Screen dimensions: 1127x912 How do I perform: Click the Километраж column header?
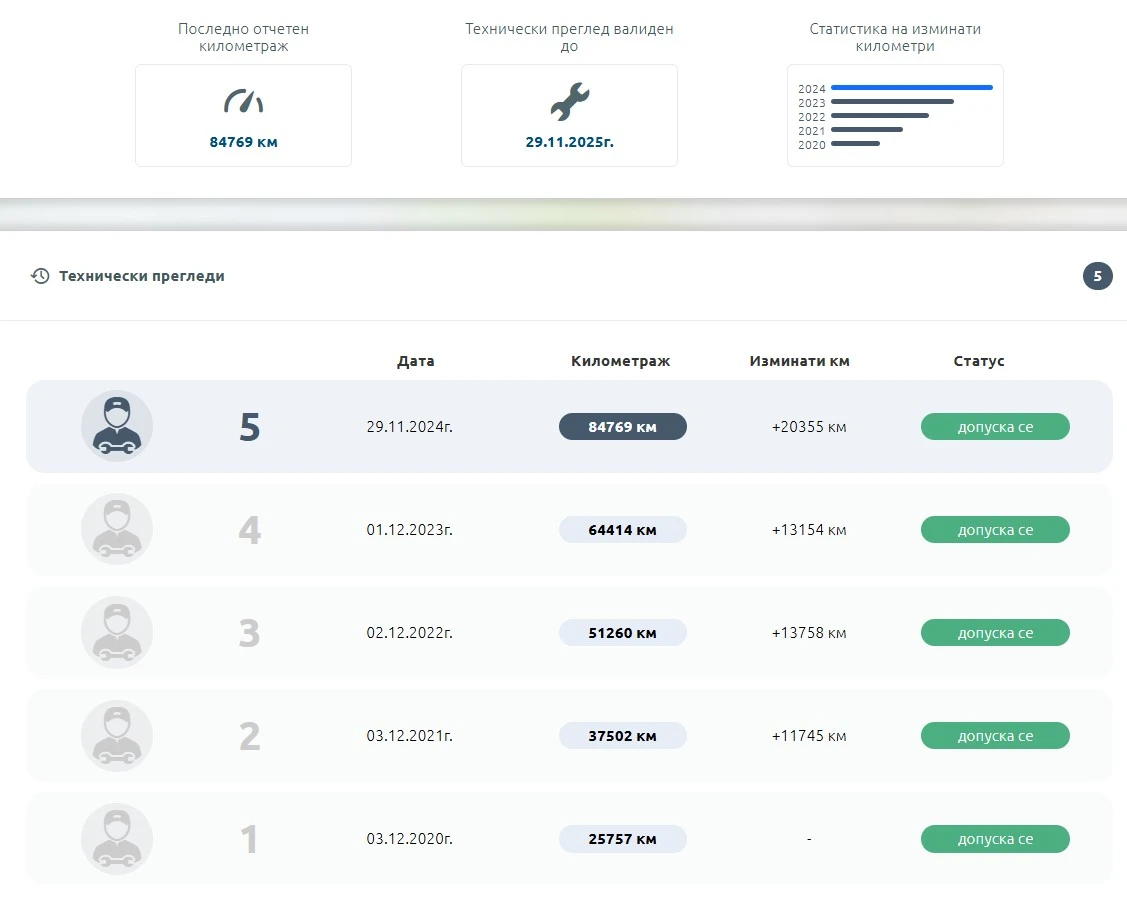[x=620, y=361]
